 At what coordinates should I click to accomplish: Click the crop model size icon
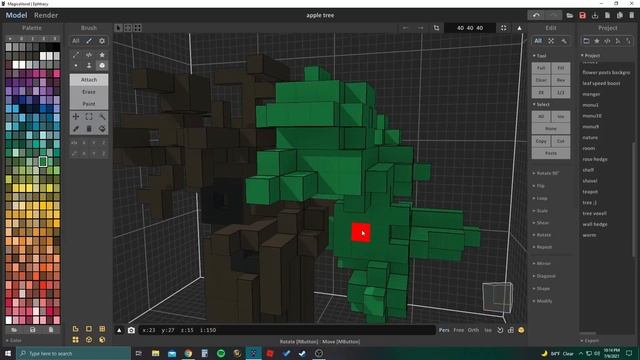tap(436, 28)
